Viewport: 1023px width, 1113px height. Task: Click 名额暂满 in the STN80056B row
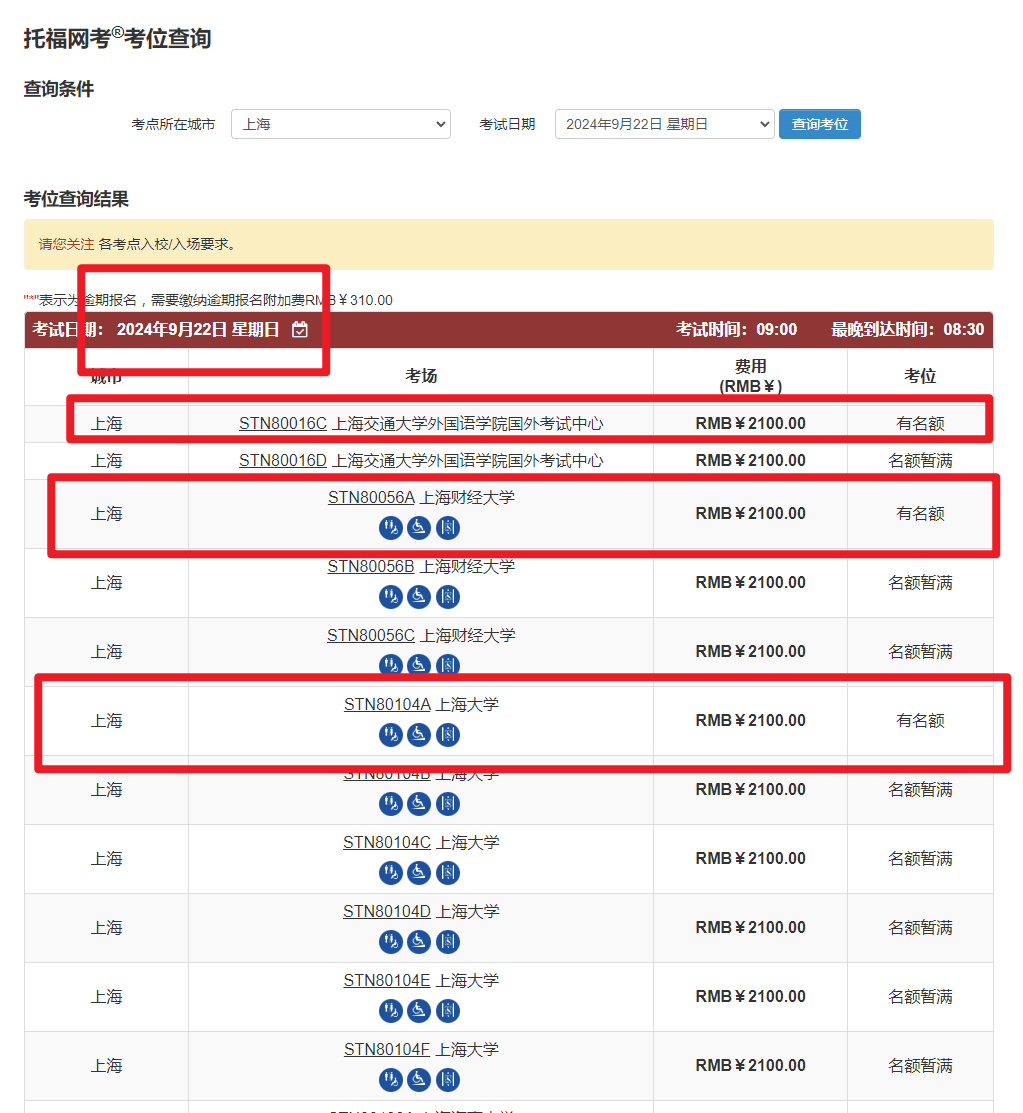(x=920, y=583)
